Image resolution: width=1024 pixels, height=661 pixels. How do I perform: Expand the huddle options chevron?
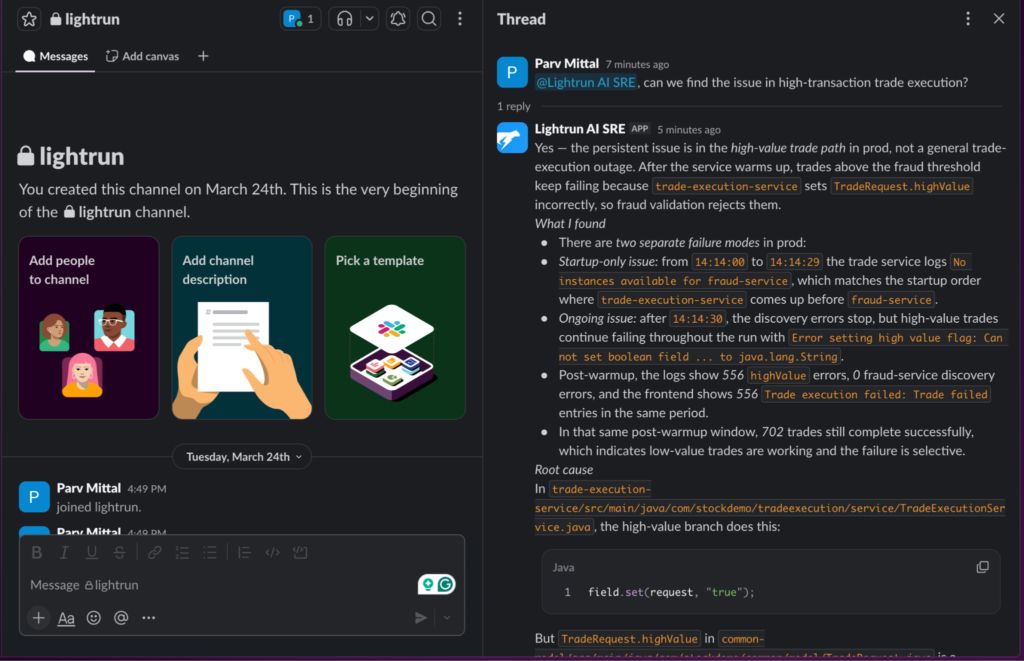[x=368, y=18]
